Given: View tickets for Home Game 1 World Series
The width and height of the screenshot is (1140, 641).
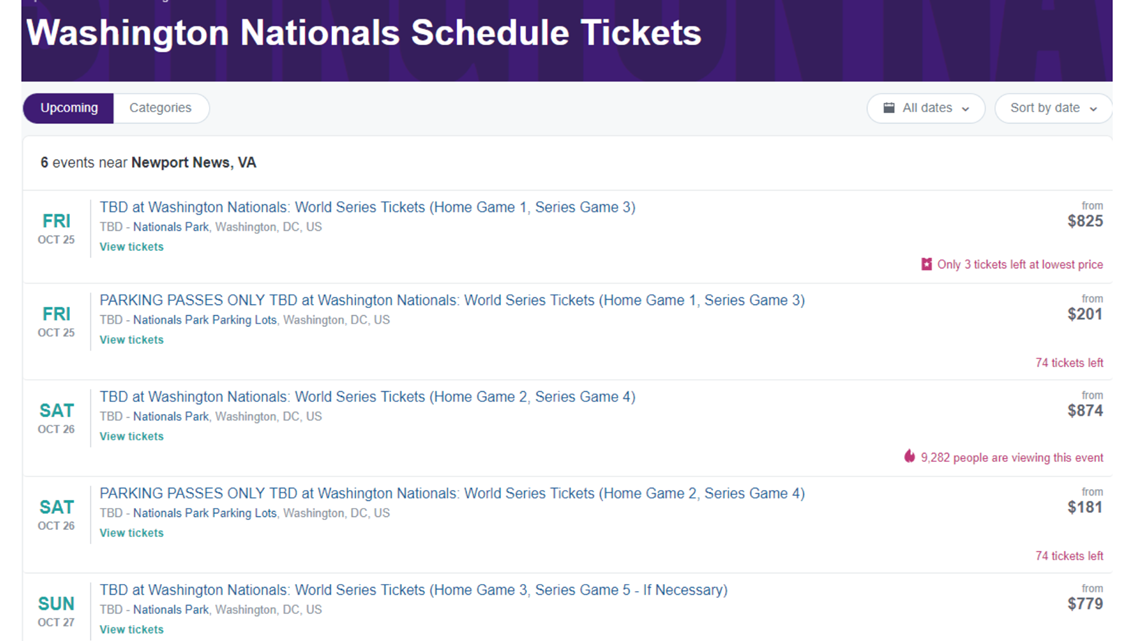Looking at the screenshot, I should pos(132,247).
